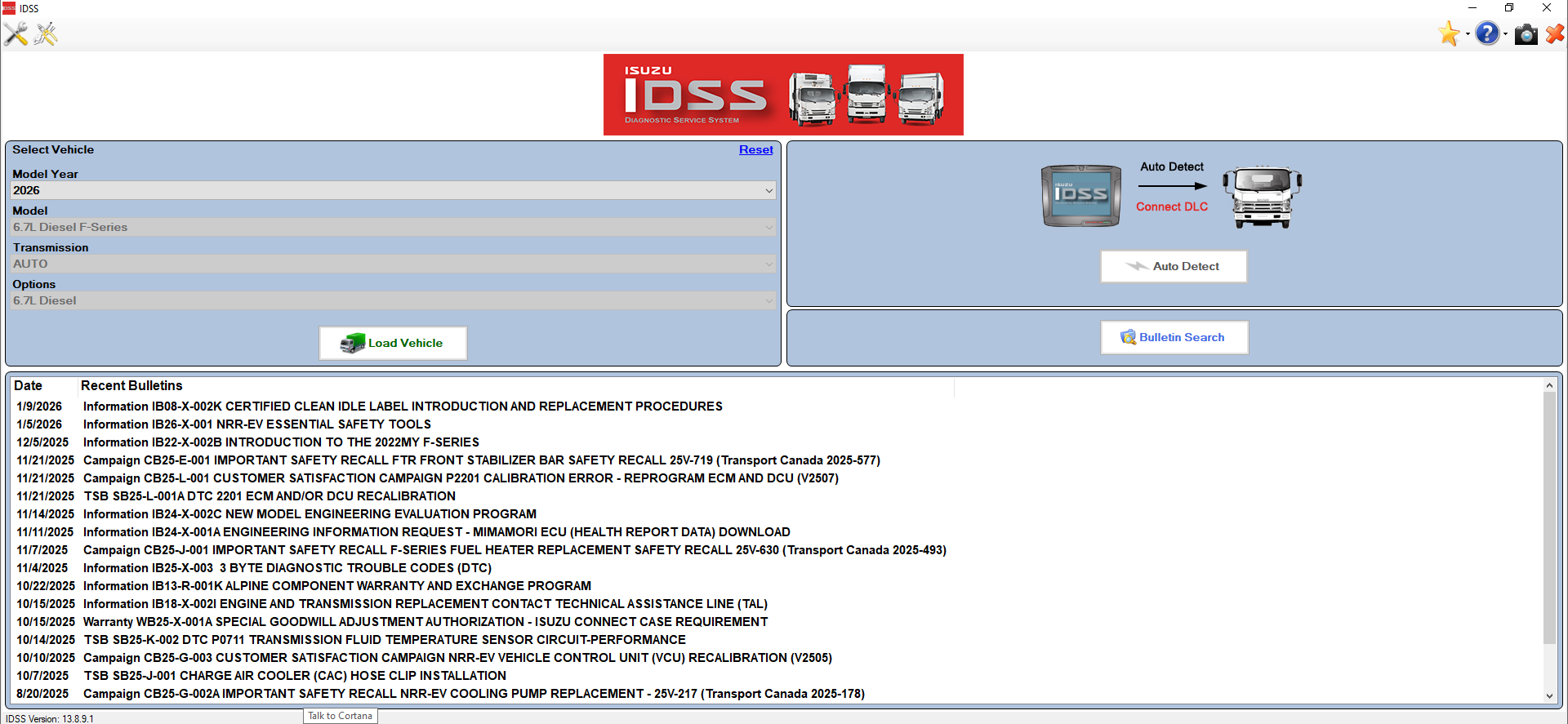
Task: Click the IDSS title bar app icon
Action: pyautogui.click(x=9, y=8)
